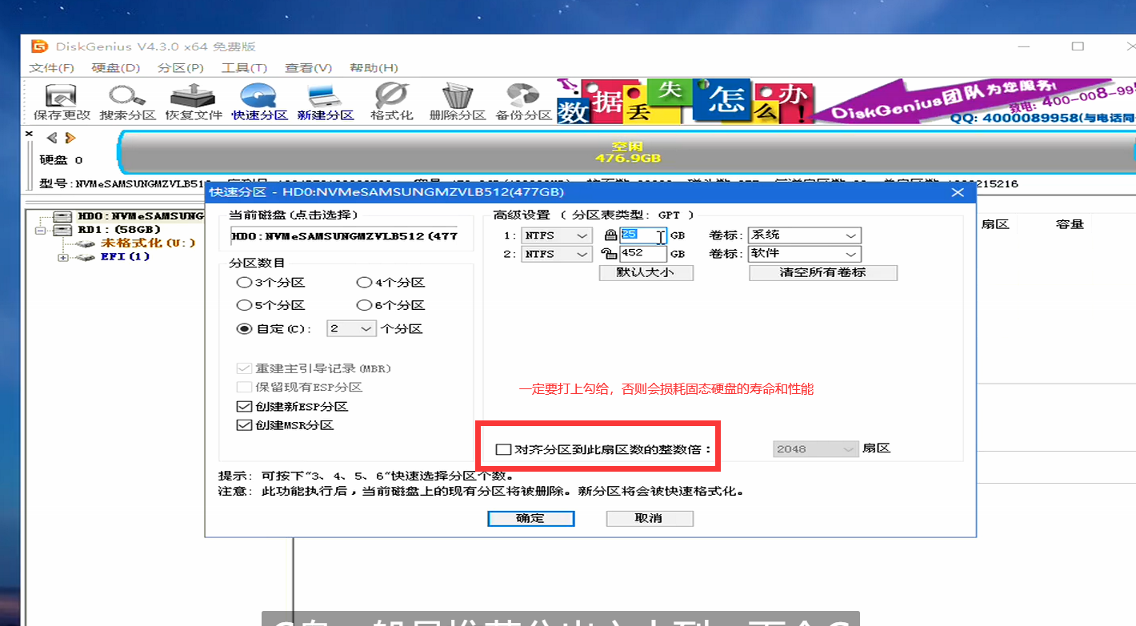The width and height of the screenshot is (1136, 626).
Task: Click the Keep existing ESP (保留现有ESP分区) checkbox
Action: [244, 388]
